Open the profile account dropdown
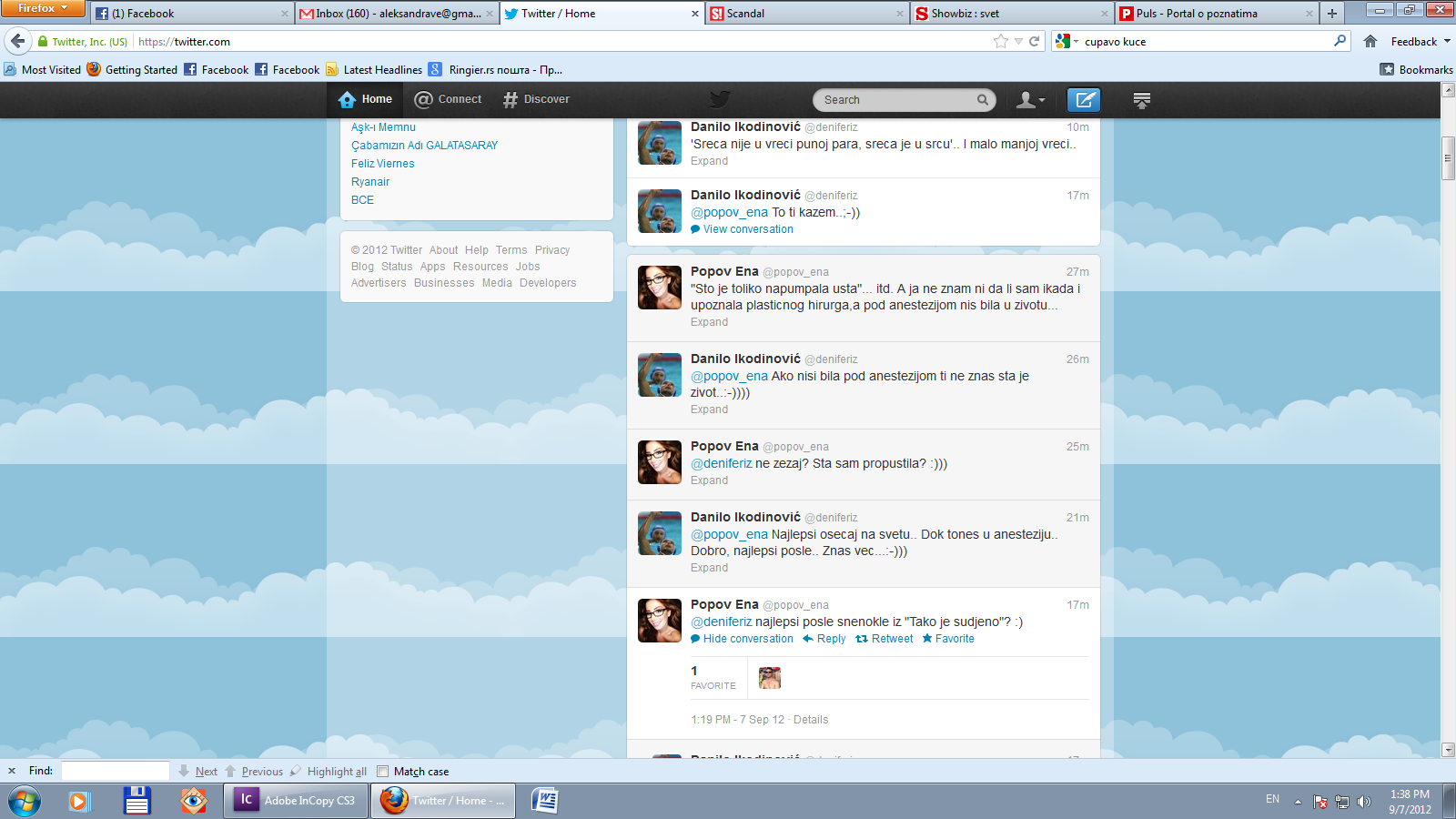 coord(1030,100)
